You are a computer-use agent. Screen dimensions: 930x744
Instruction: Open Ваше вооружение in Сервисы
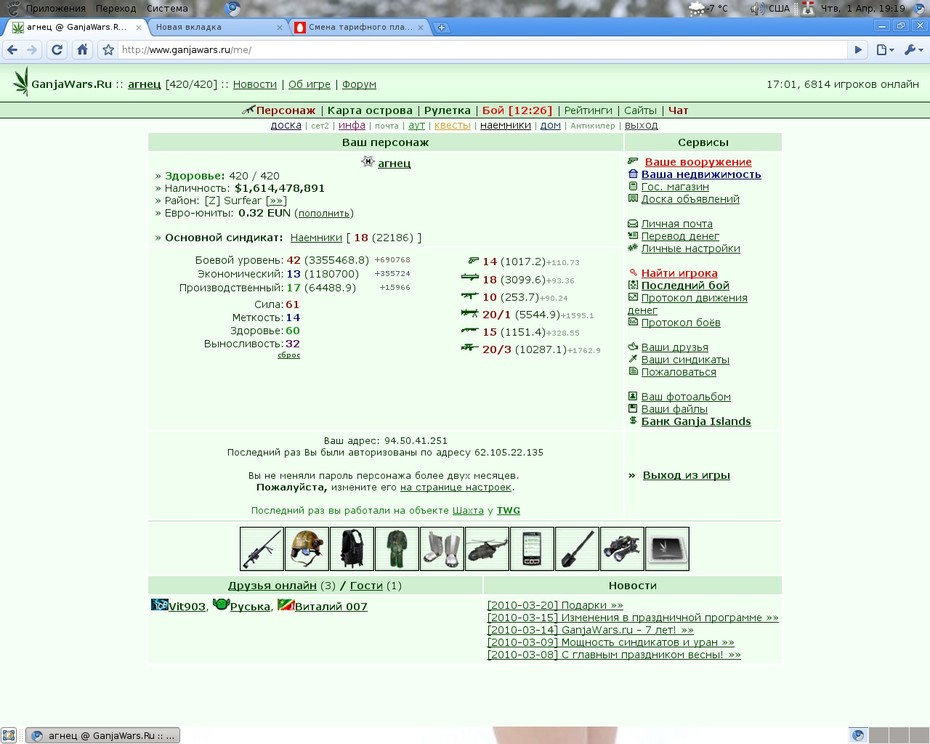tap(698, 162)
